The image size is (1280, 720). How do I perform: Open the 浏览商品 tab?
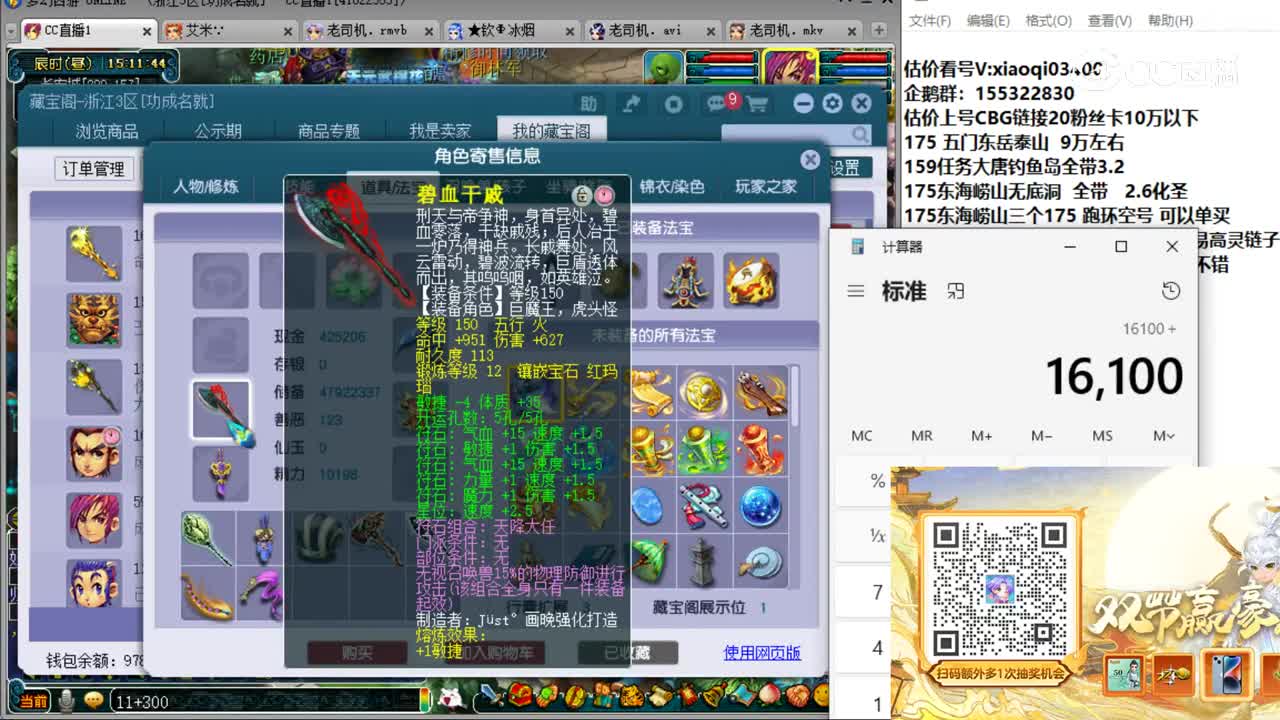click(x=107, y=131)
